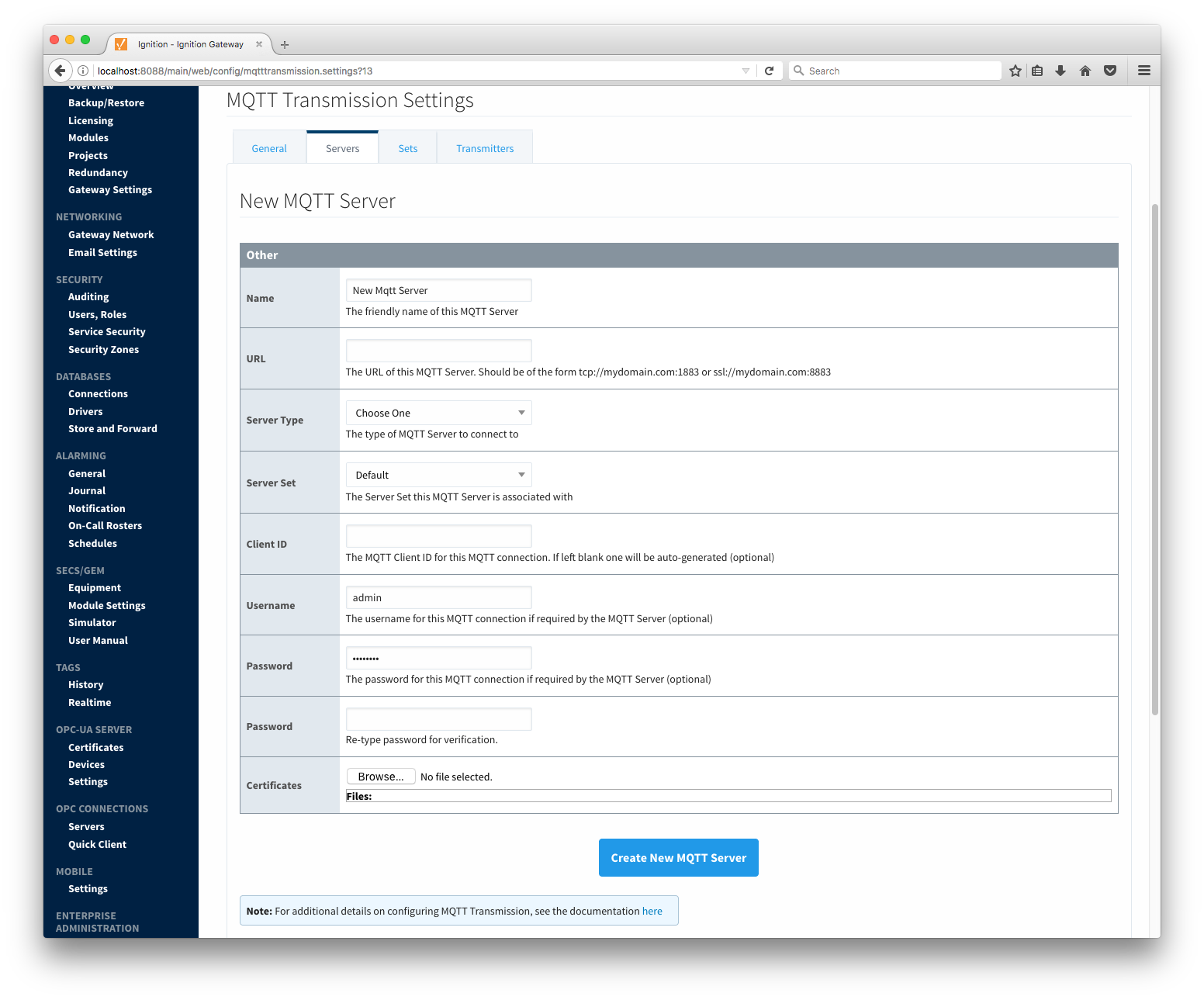The width and height of the screenshot is (1204, 1000).
Task: Open Store and Forward in sidebar
Action: 112,428
